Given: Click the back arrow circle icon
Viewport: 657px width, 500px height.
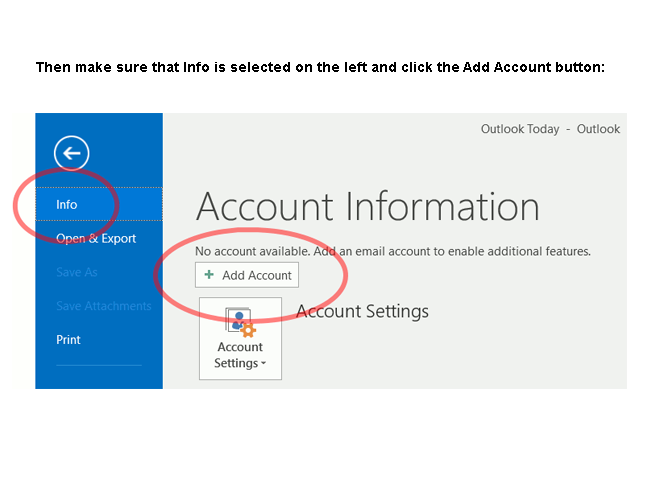Looking at the screenshot, I should click(x=71, y=153).
